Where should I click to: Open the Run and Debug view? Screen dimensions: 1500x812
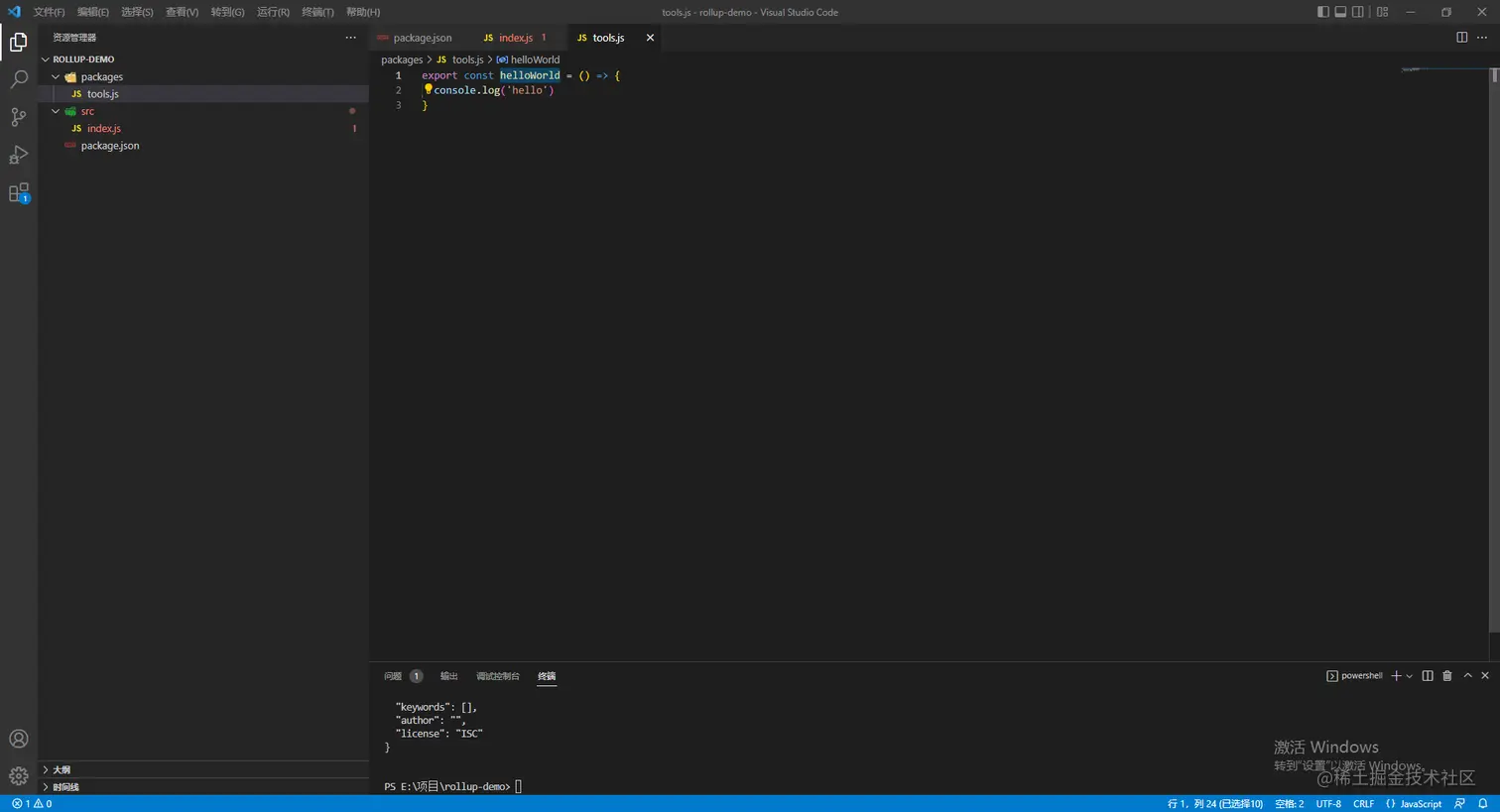[18, 155]
